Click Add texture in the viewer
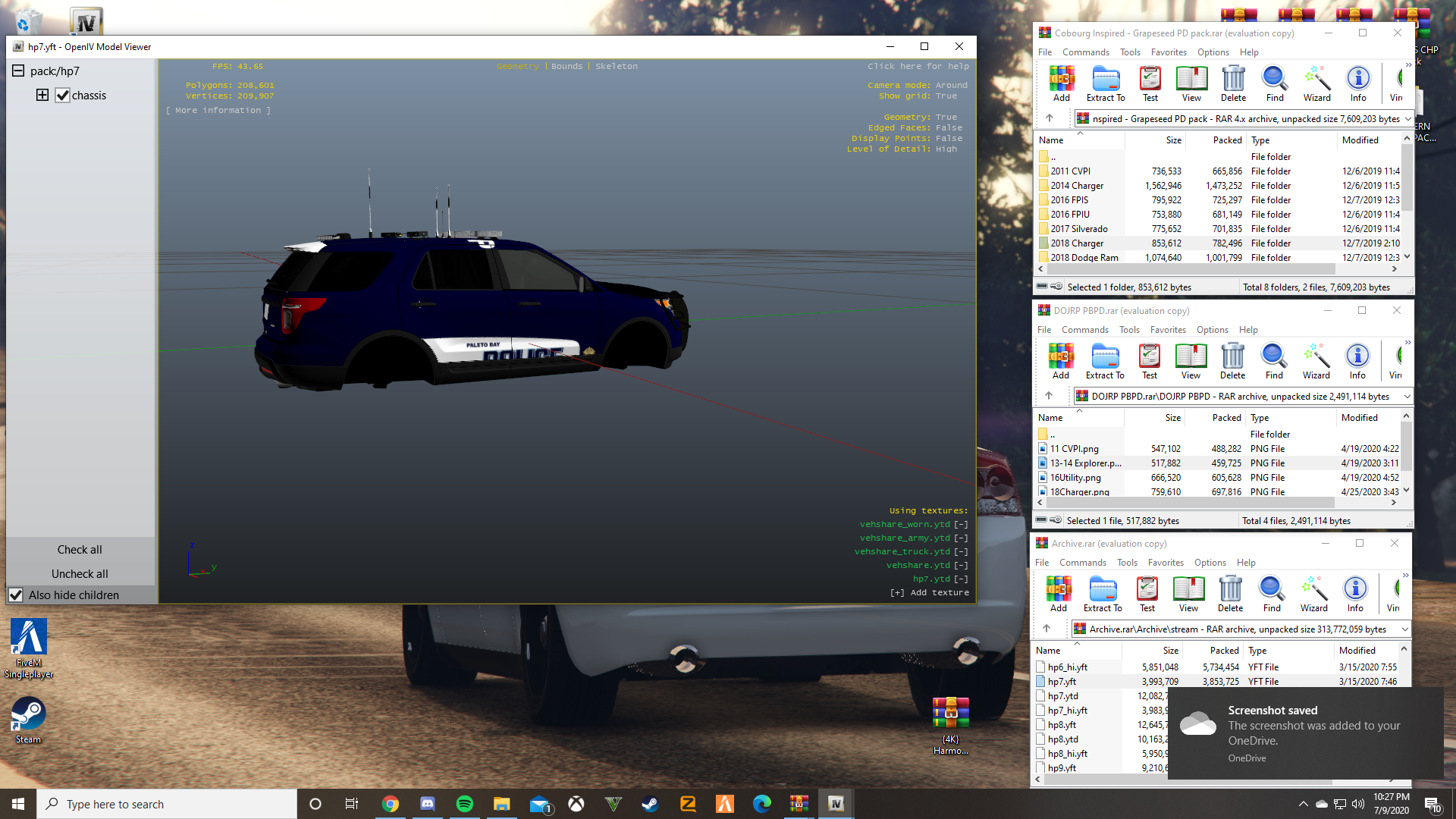Viewport: 1456px width, 819px height. (x=930, y=593)
